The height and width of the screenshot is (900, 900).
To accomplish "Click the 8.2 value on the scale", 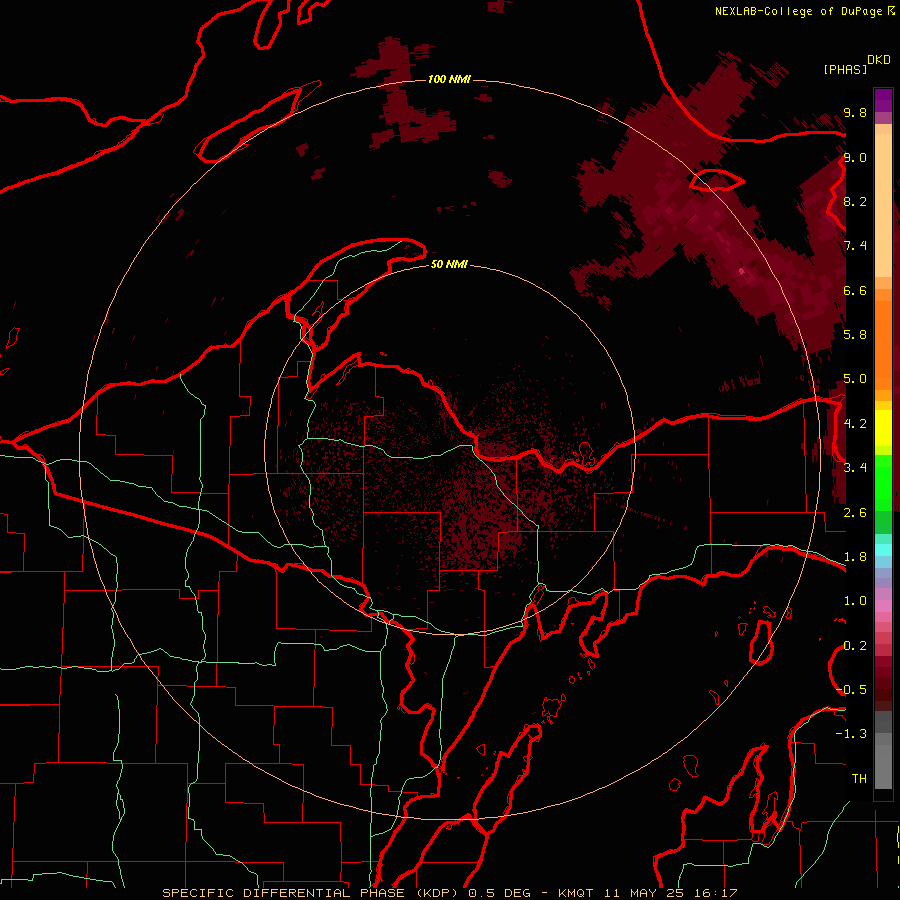I will pyautogui.click(x=855, y=201).
